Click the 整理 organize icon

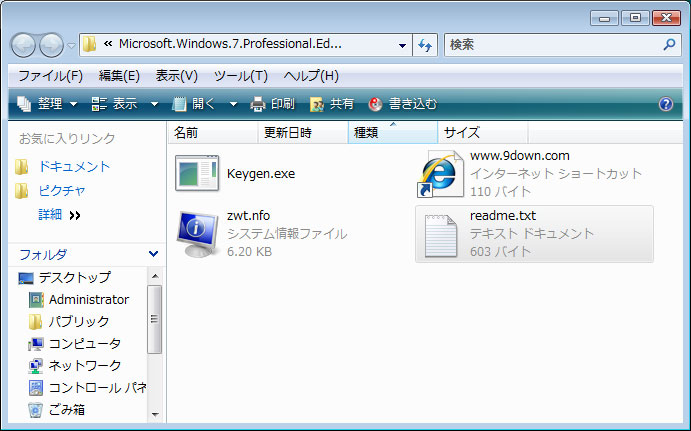[24, 104]
